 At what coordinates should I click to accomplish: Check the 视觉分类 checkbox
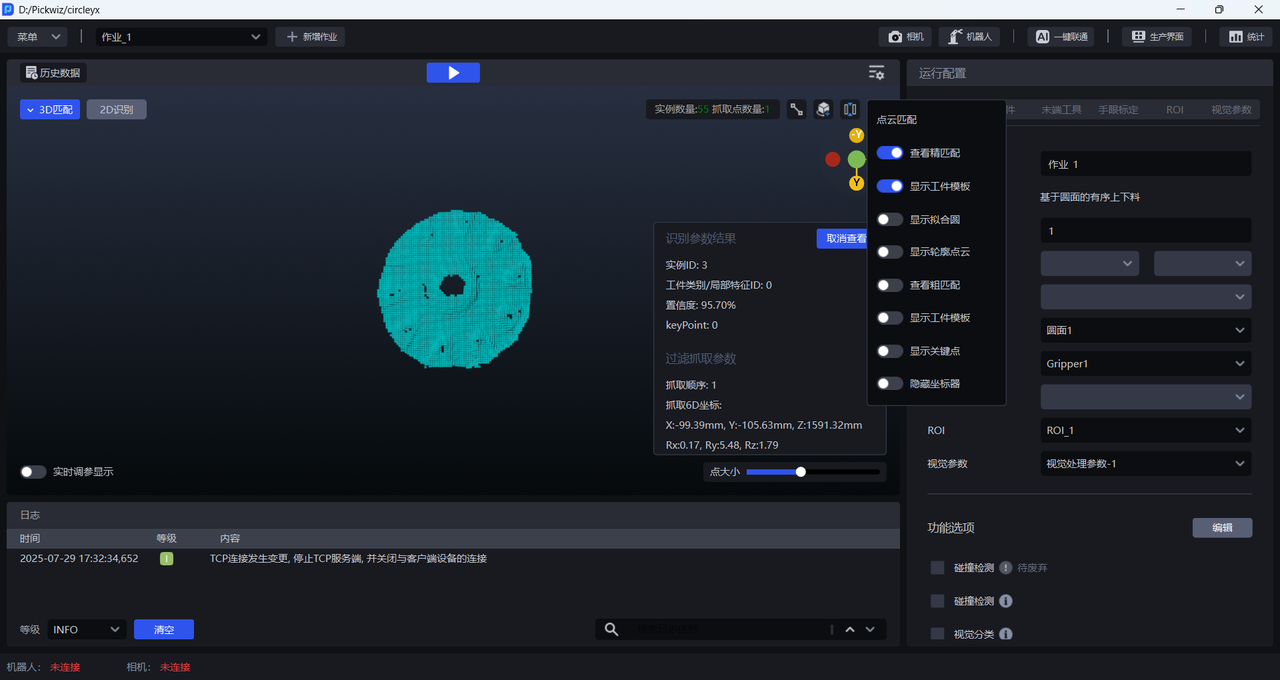[937, 634]
